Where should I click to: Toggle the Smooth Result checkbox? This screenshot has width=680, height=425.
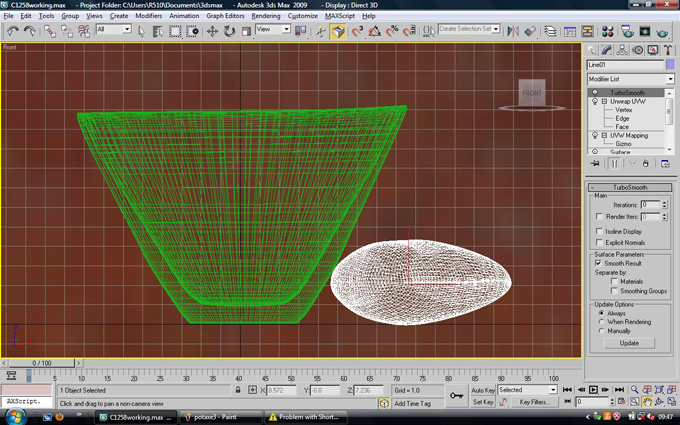600,263
